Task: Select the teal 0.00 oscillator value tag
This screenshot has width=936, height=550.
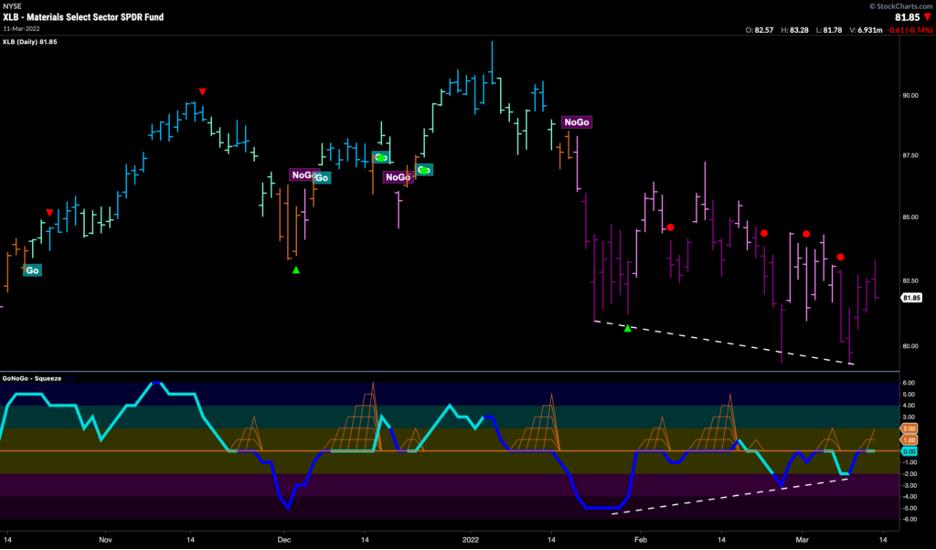Action: click(x=910, y=451)
